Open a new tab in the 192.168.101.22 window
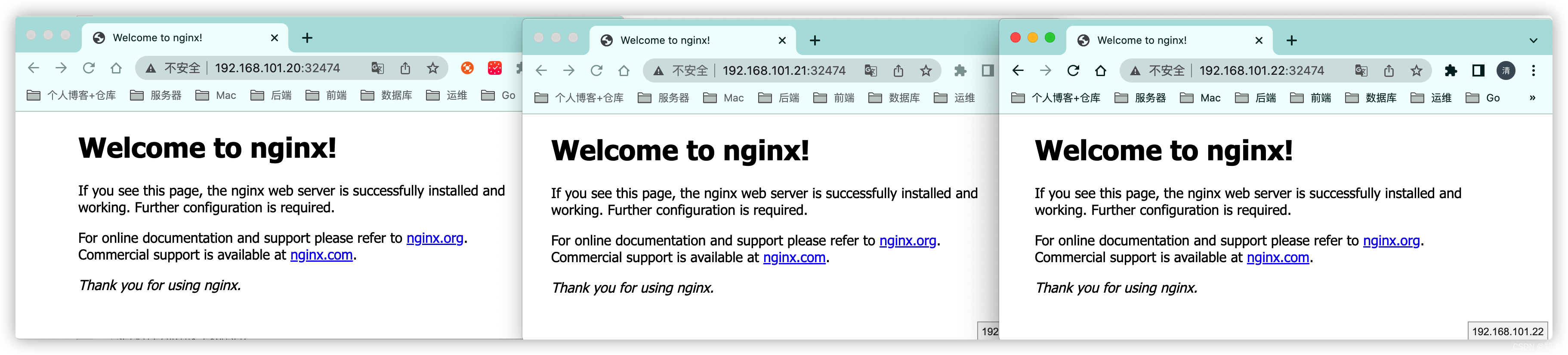The width and height of the screenshot is (1568, 355). [x=1292, y=40]
